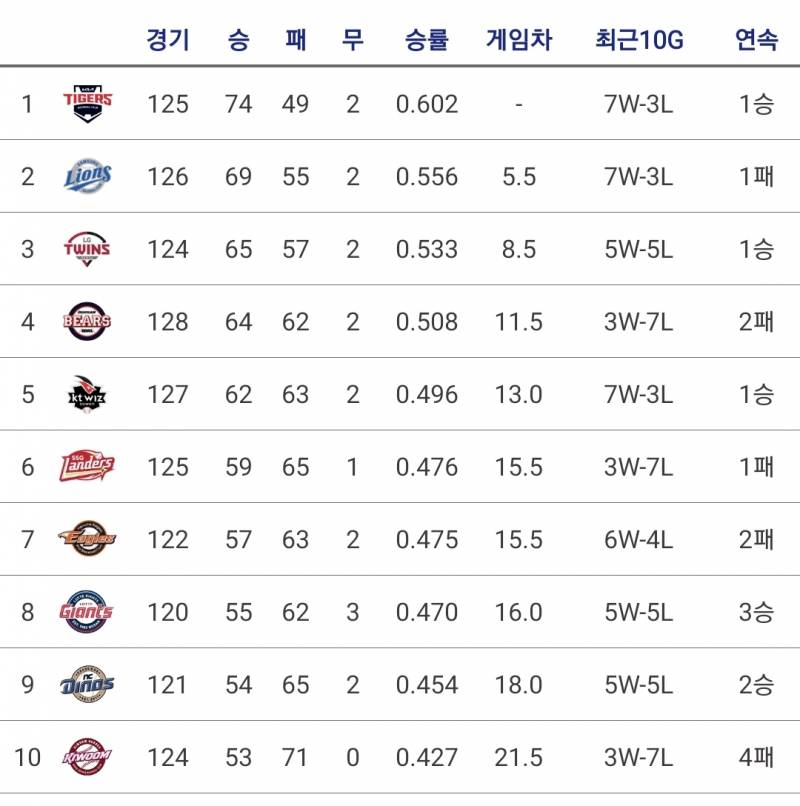
Task: Select rank number 10 in the table
Action: pos(27,758)
